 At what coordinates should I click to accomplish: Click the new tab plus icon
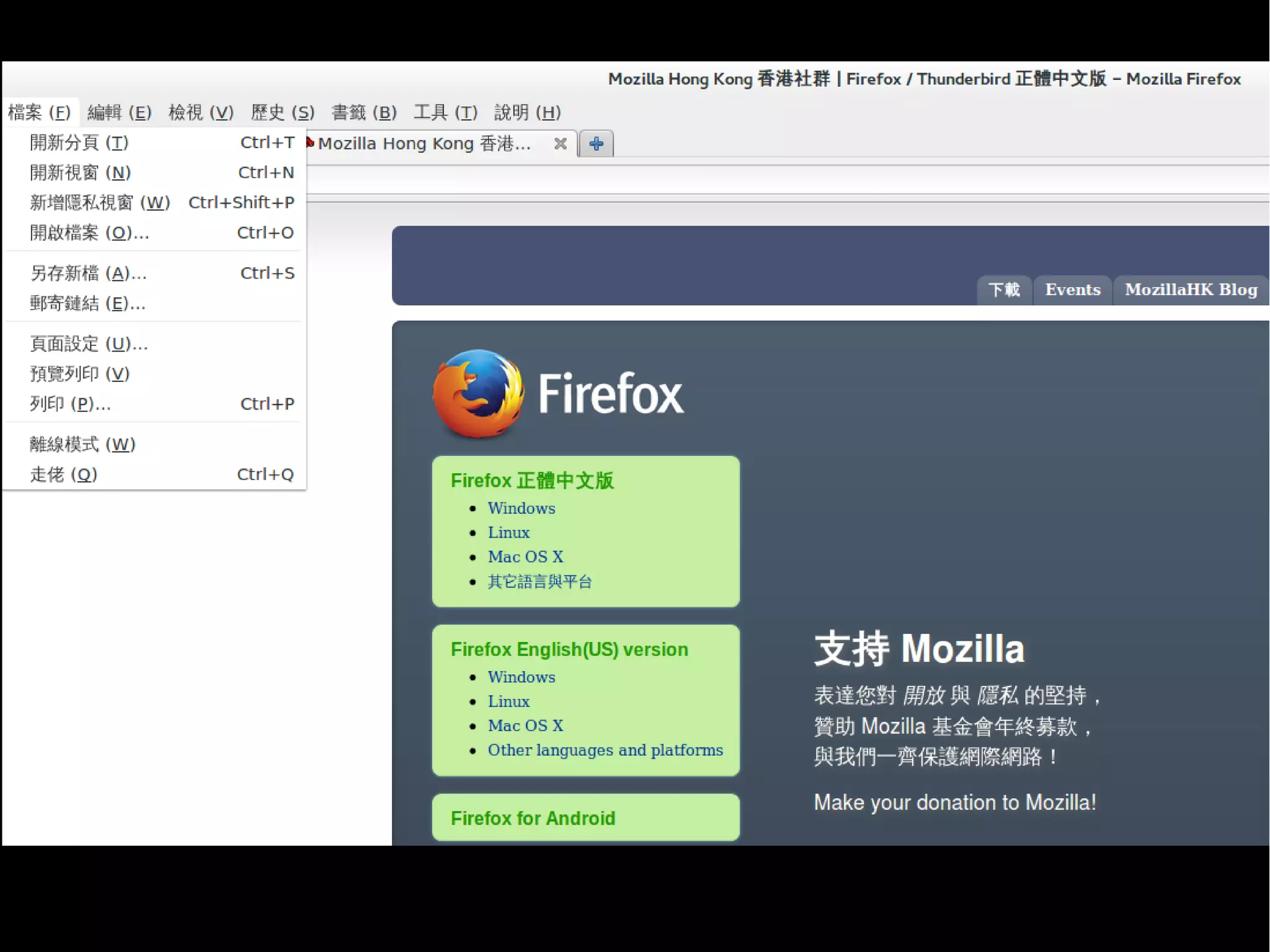(x=596, y=143)
